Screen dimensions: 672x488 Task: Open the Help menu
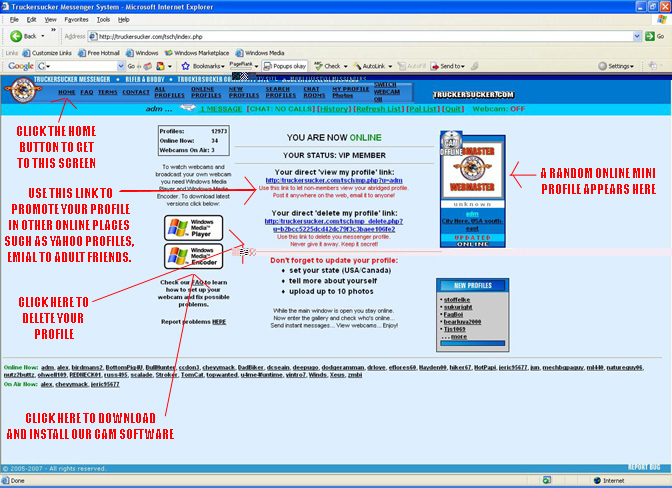coord(124,20)
